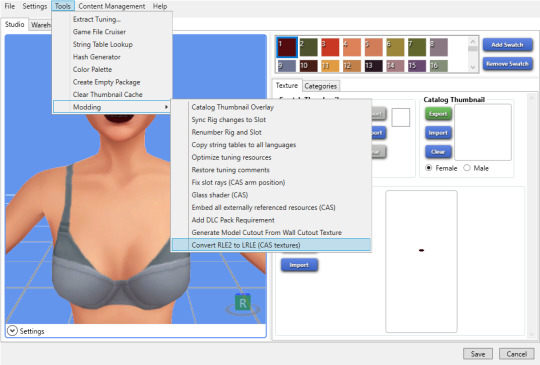
Task: Select Optimize tuning resources
Action: click(x=271, y=157)
